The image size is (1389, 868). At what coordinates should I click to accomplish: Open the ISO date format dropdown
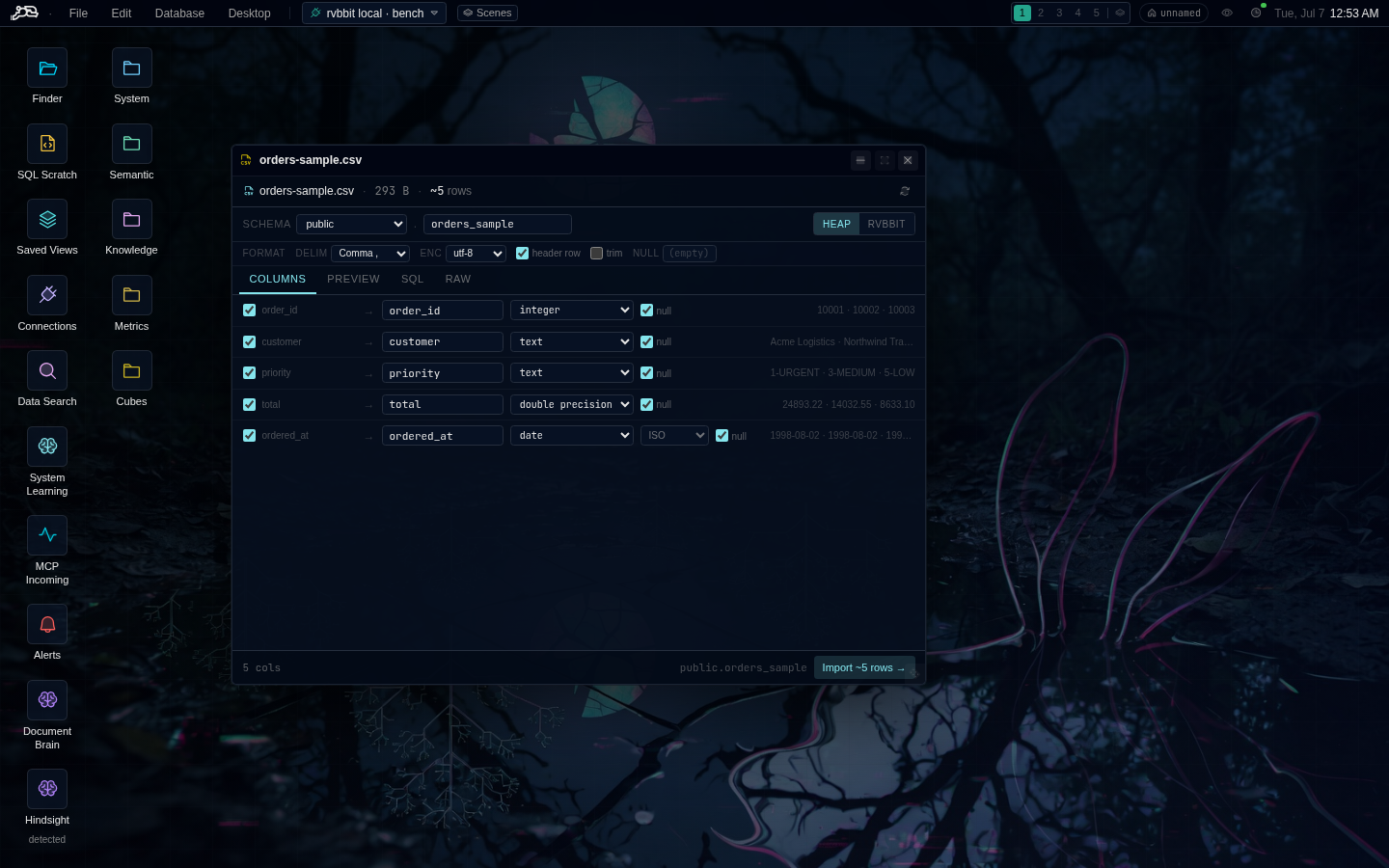click(x=675, y=435)
